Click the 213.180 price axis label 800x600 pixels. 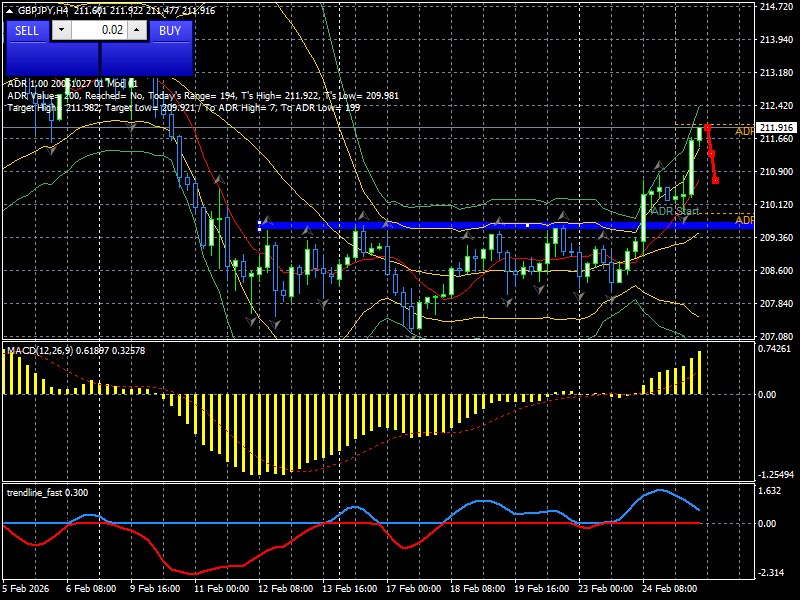[776, 72]
